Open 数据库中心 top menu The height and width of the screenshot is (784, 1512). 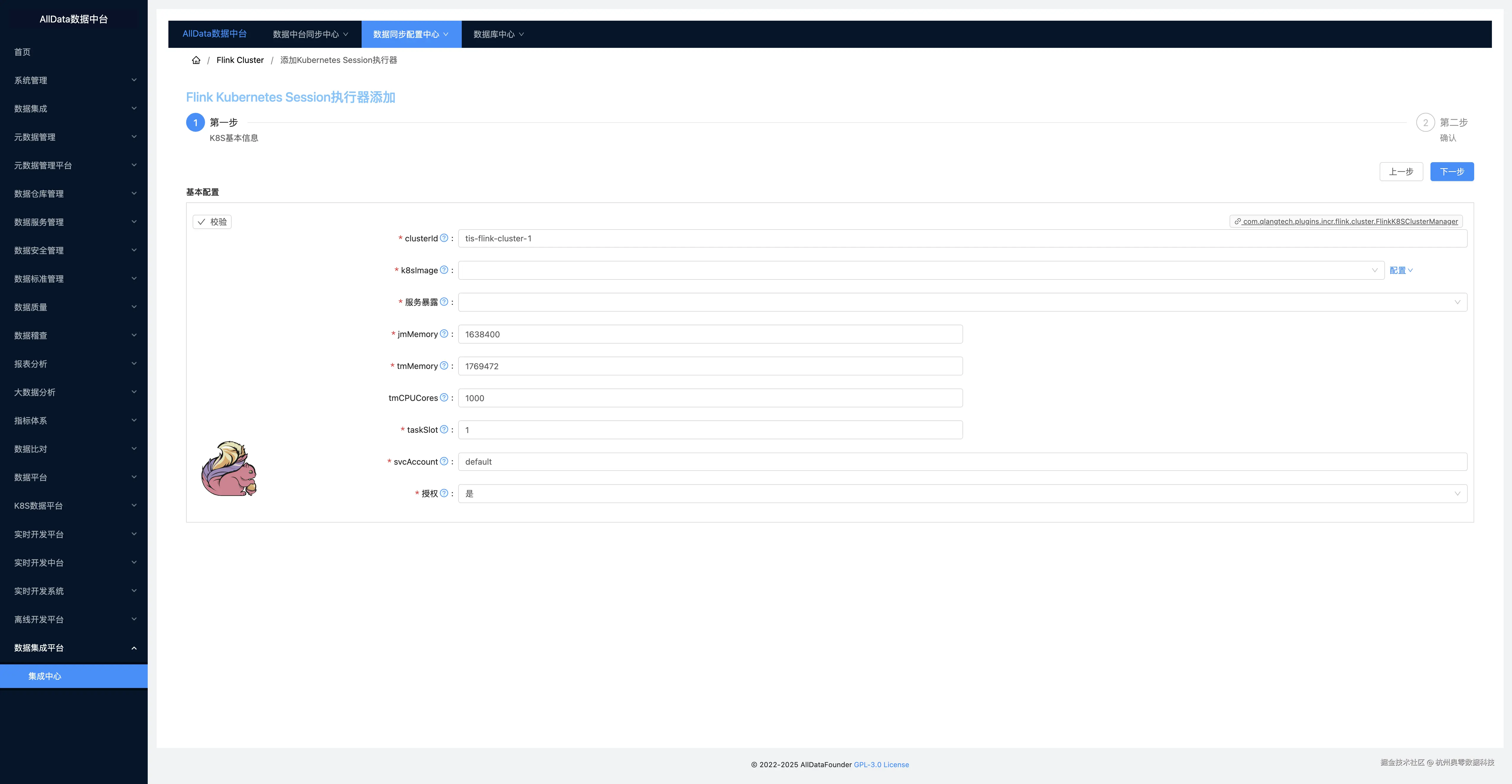(498, 34)
